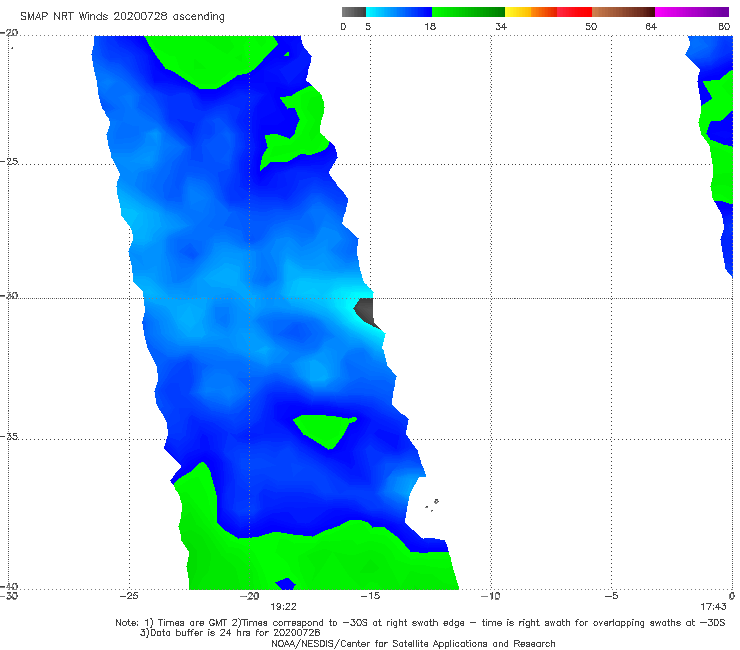Click the yellow-orange color bar segment
740x650 pixels.
531,12
